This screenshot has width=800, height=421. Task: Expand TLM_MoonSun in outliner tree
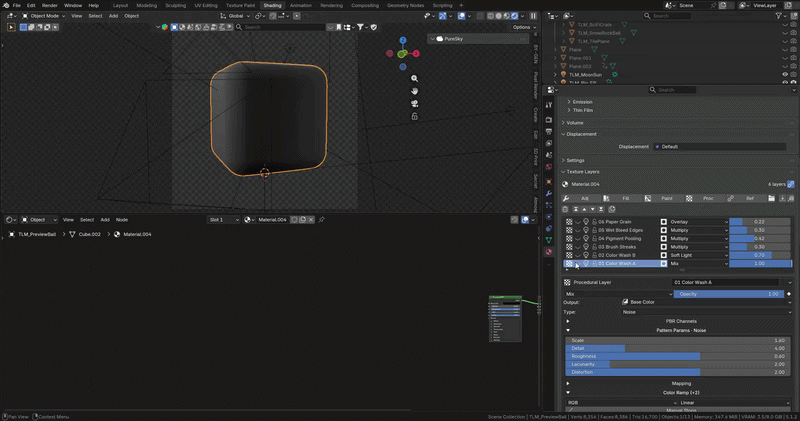click(x=556, y=75)
